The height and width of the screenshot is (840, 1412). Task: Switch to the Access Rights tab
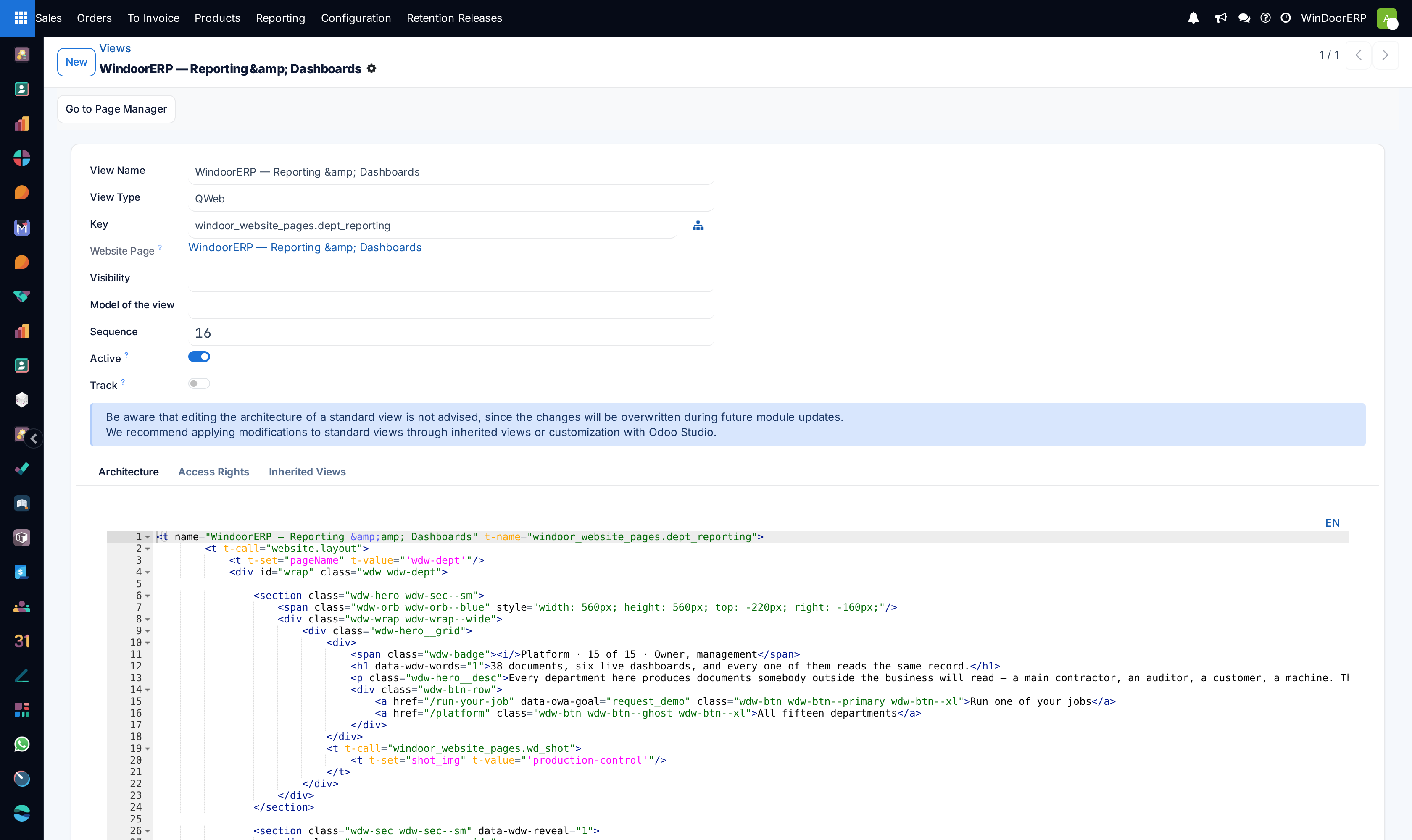pos(213,472)
